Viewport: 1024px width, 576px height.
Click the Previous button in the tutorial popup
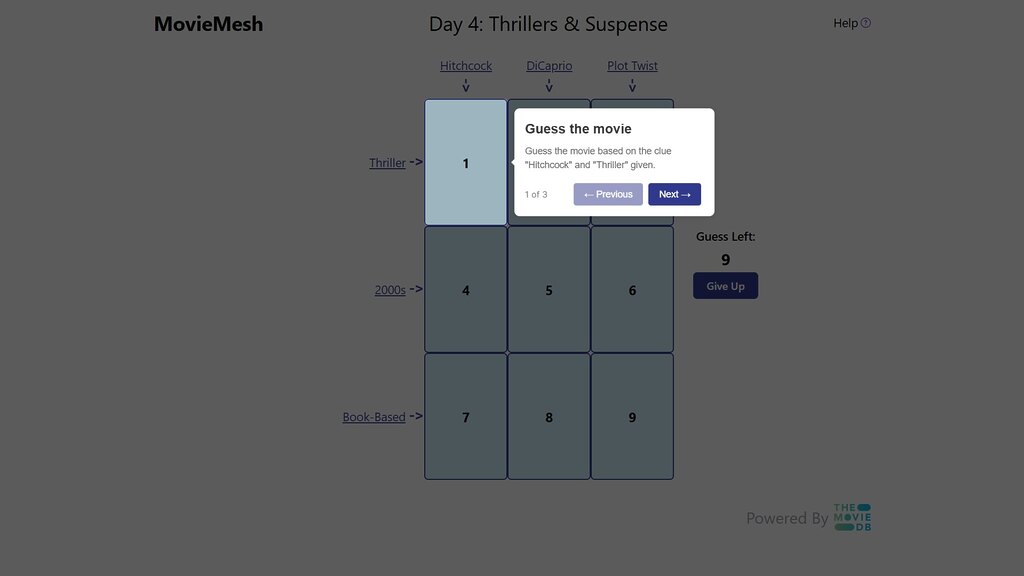[x=608, y=194]
